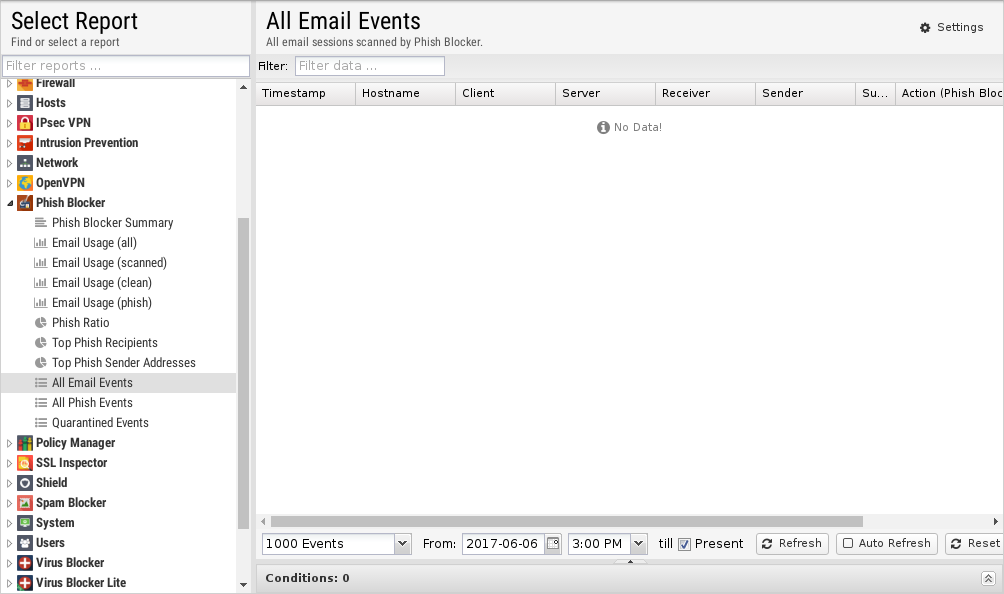Expand the OpenVPN tree node
The height and width of the screenshot is (594, 1004).
pyautogui.click(x=9, y=183)
